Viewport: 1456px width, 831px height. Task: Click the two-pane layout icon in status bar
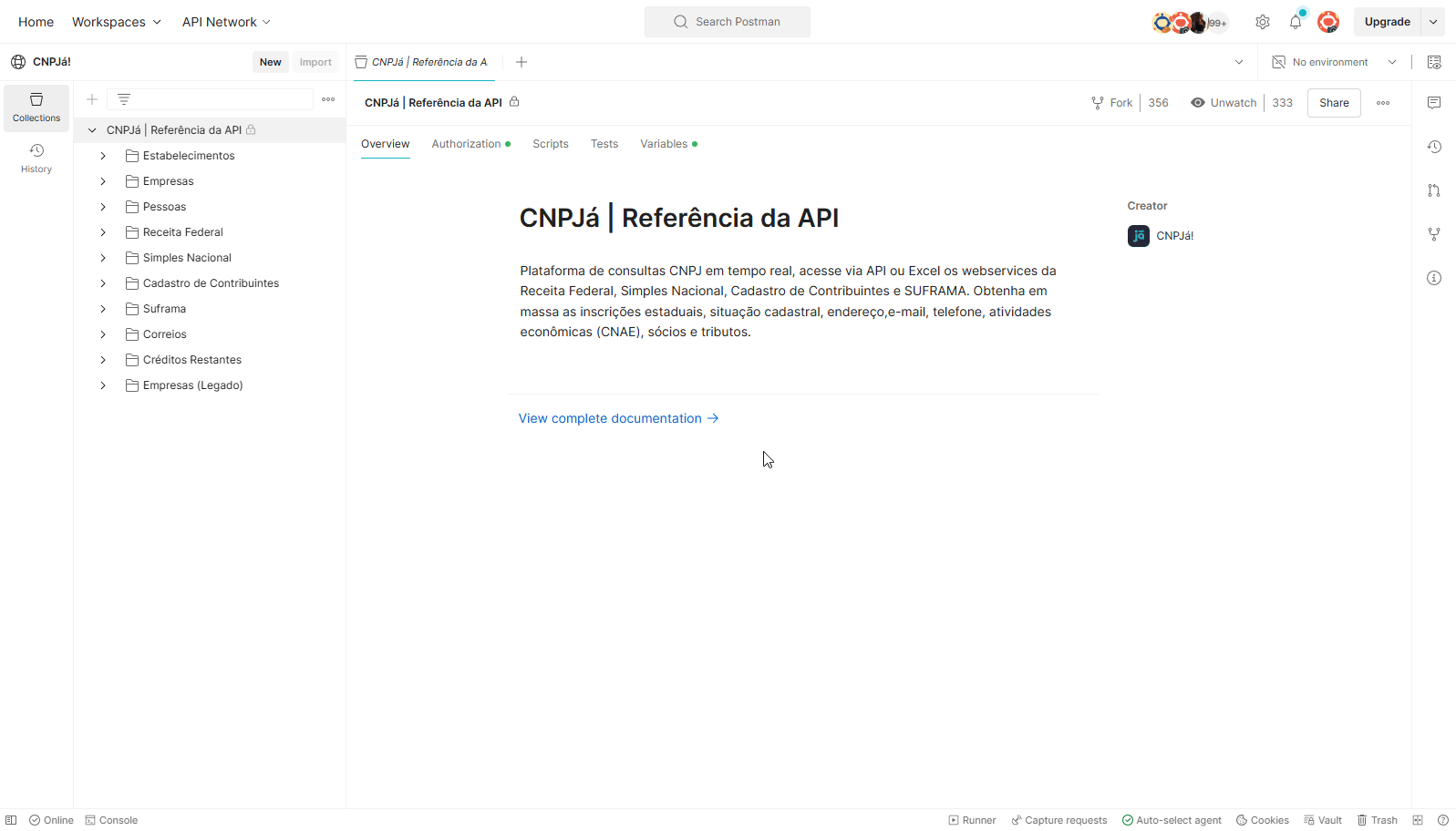1418,820
